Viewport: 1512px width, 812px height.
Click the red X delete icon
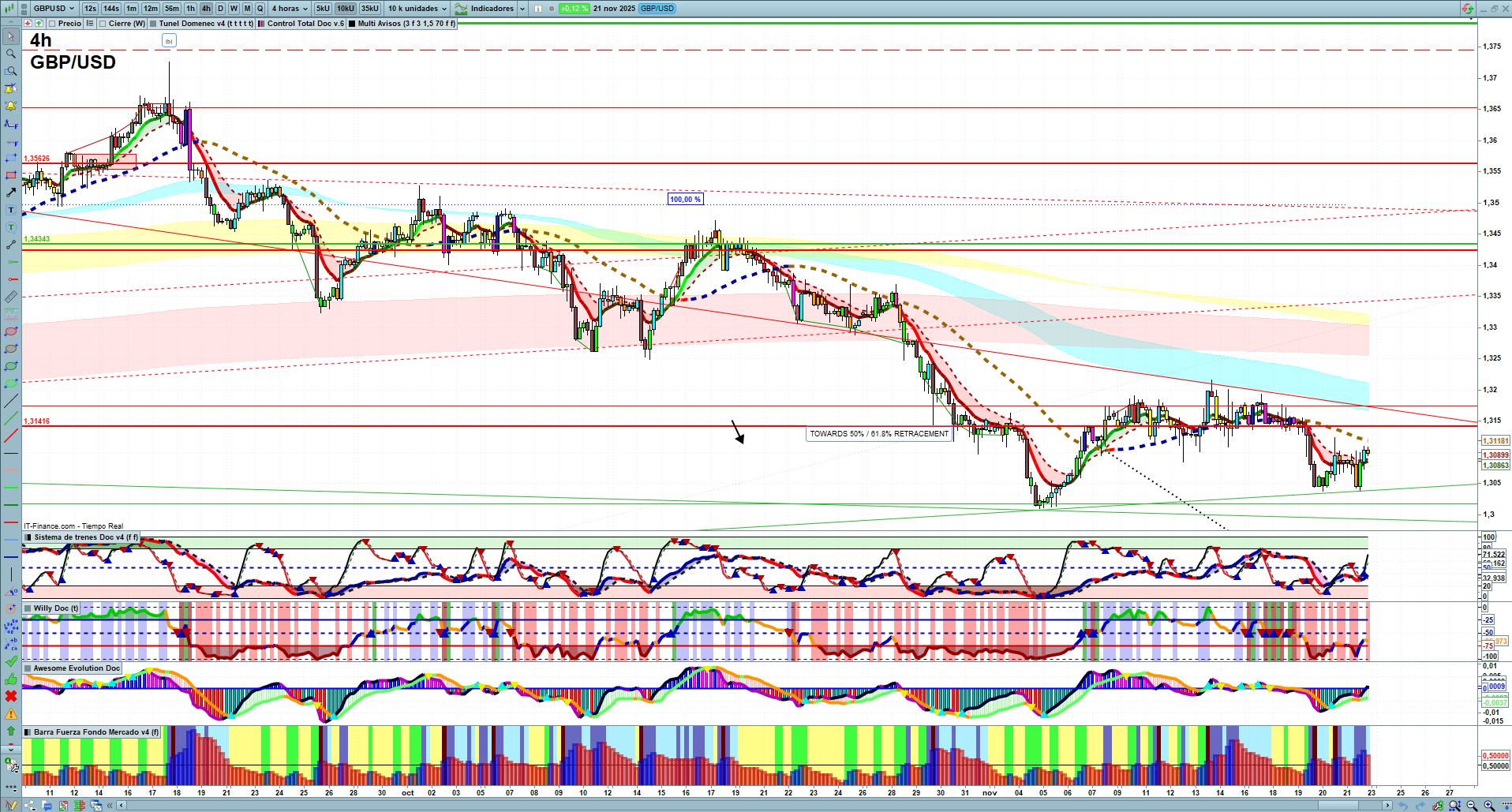[10, 696]
